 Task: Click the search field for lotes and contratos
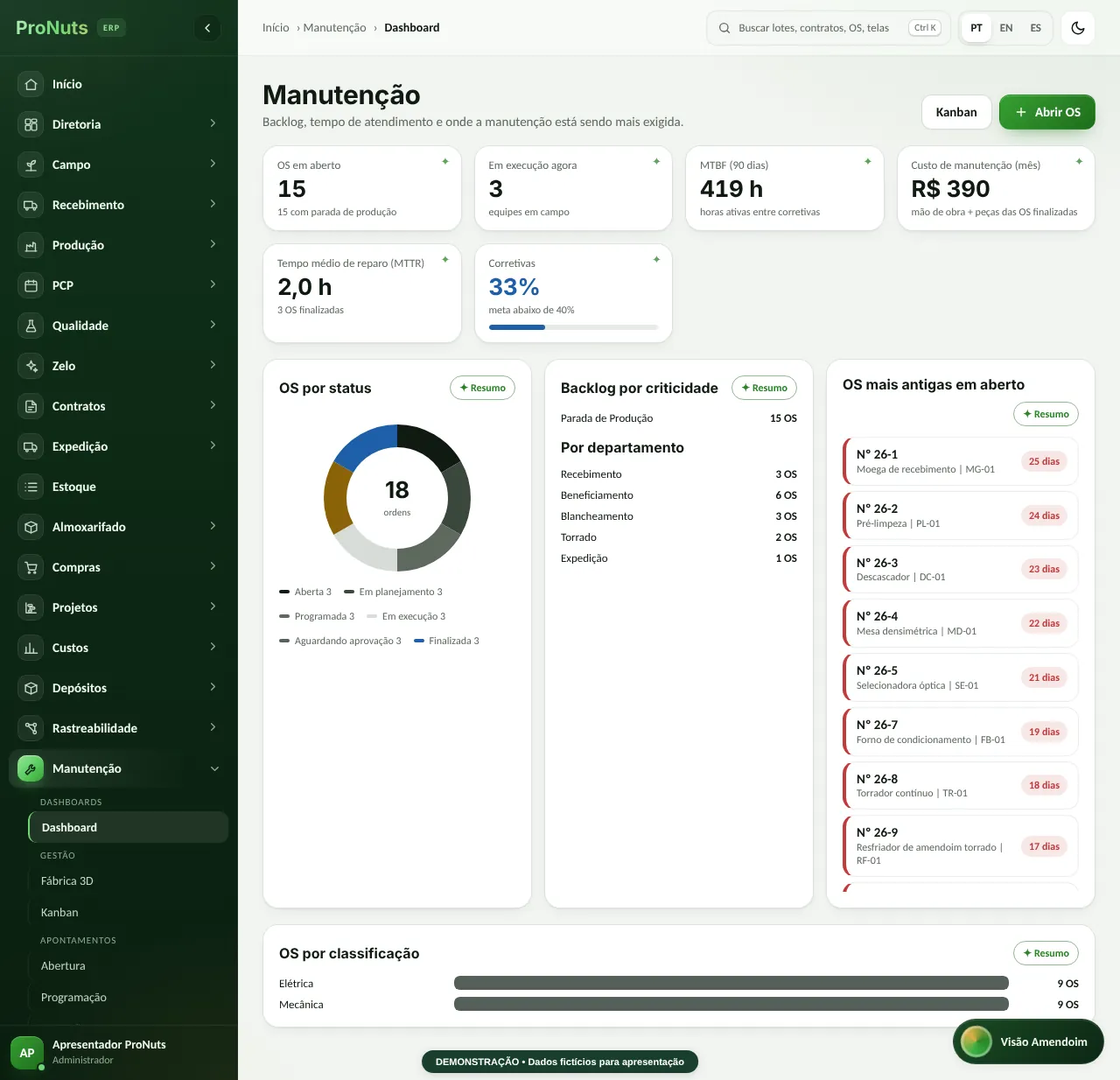tap(829, 28)
